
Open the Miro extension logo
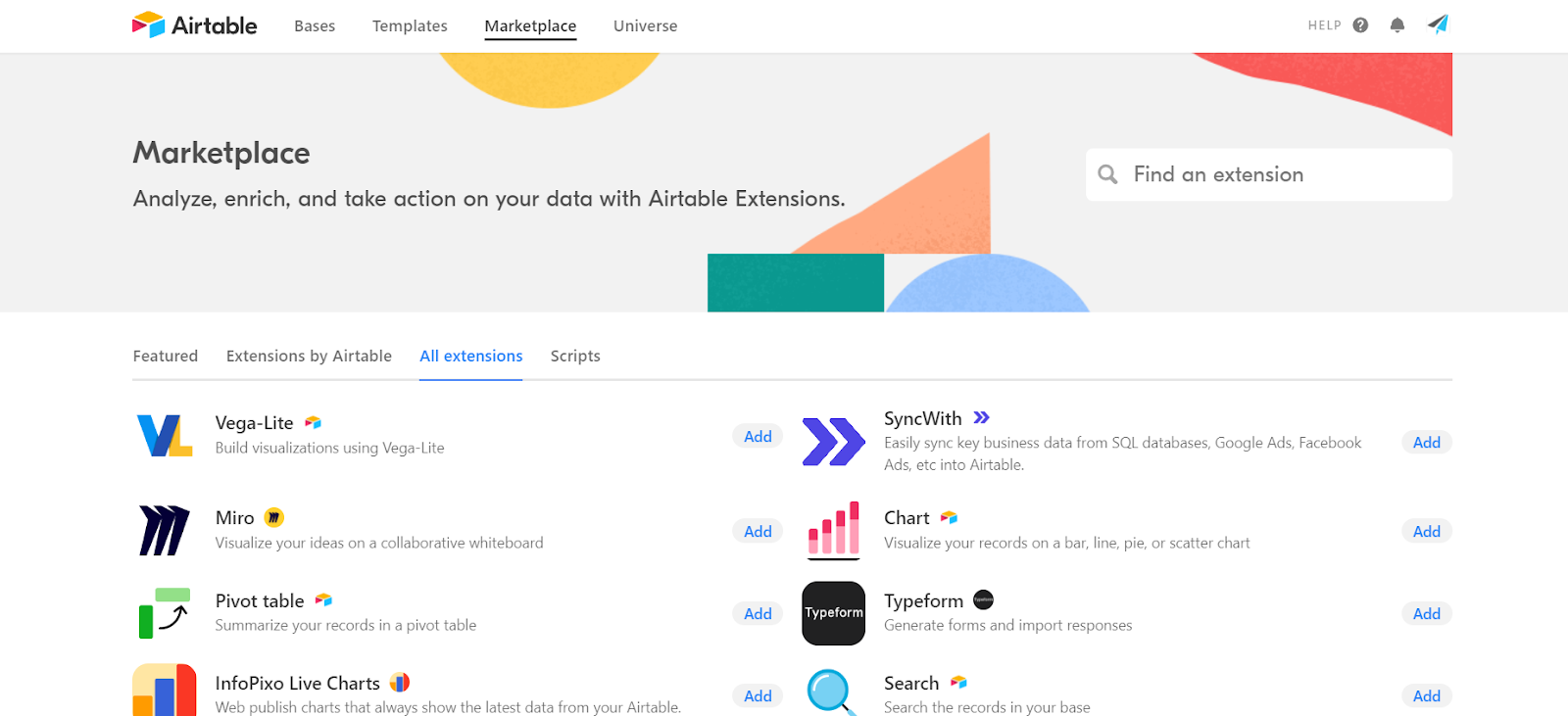pos(165,531)
